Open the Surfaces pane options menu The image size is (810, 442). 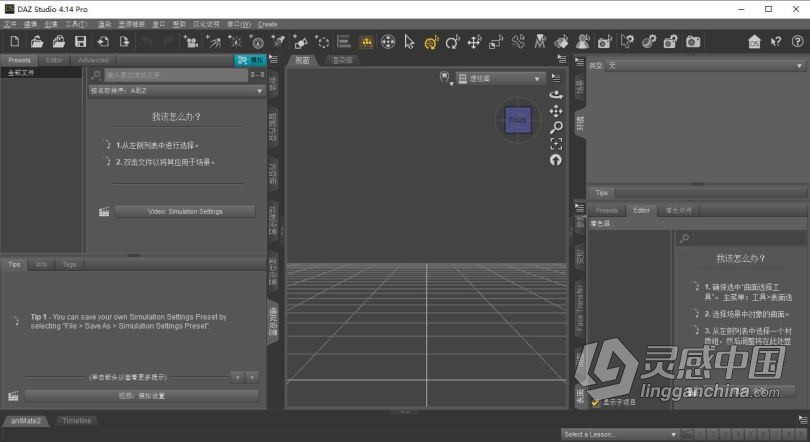[580, 208]
